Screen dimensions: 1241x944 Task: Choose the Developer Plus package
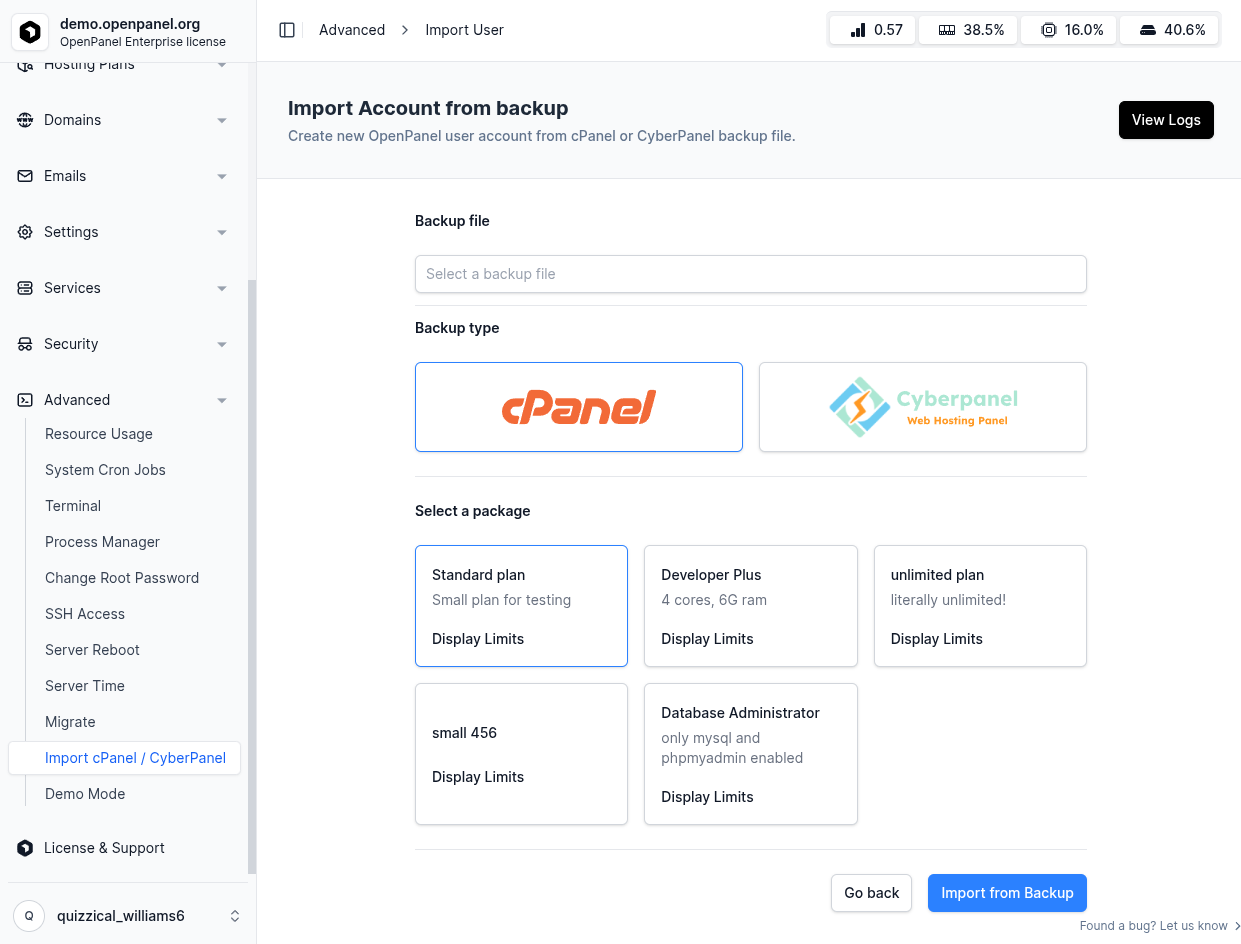(751, 606)
